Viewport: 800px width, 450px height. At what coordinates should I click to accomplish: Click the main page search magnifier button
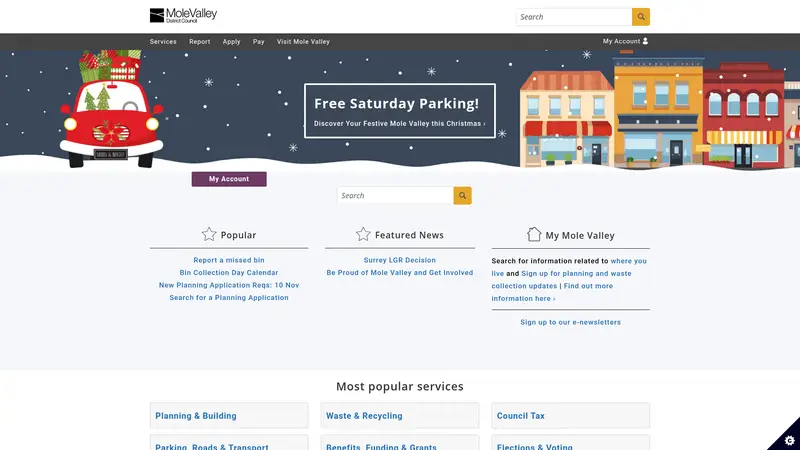coord(462,195)
